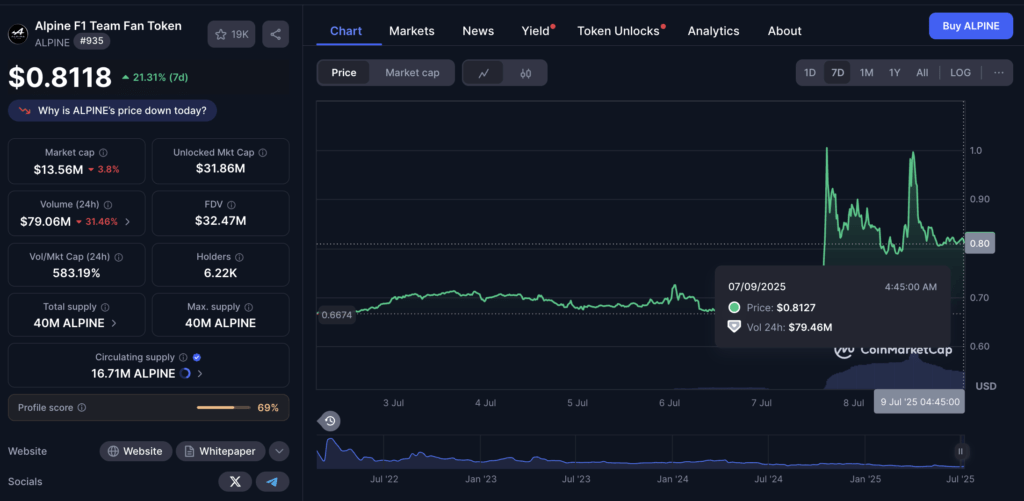1024x501 pixels.
Task: Open the Yield tab
Action: 536,31
